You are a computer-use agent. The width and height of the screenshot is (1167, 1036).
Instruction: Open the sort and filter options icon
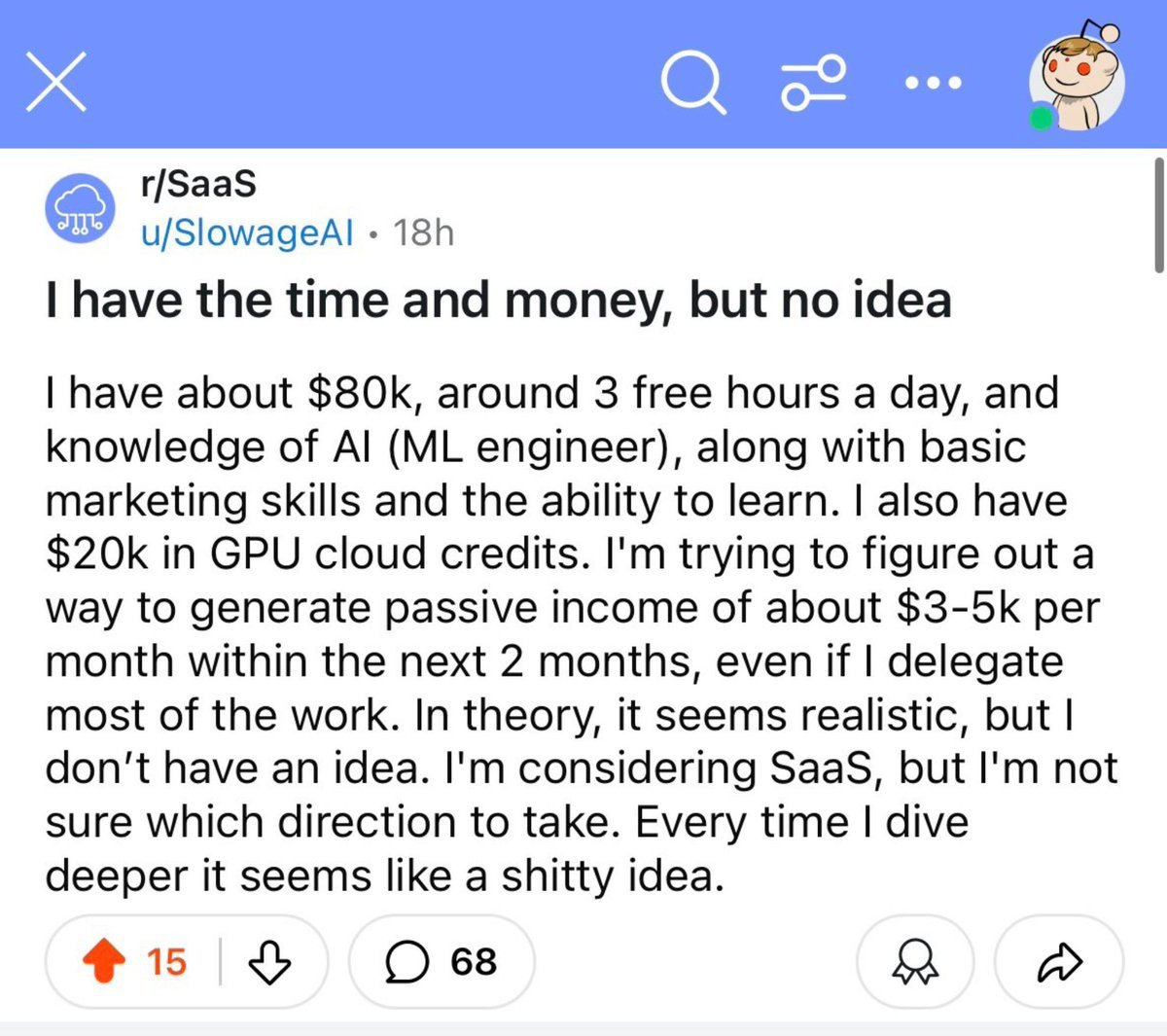(813, 82)
